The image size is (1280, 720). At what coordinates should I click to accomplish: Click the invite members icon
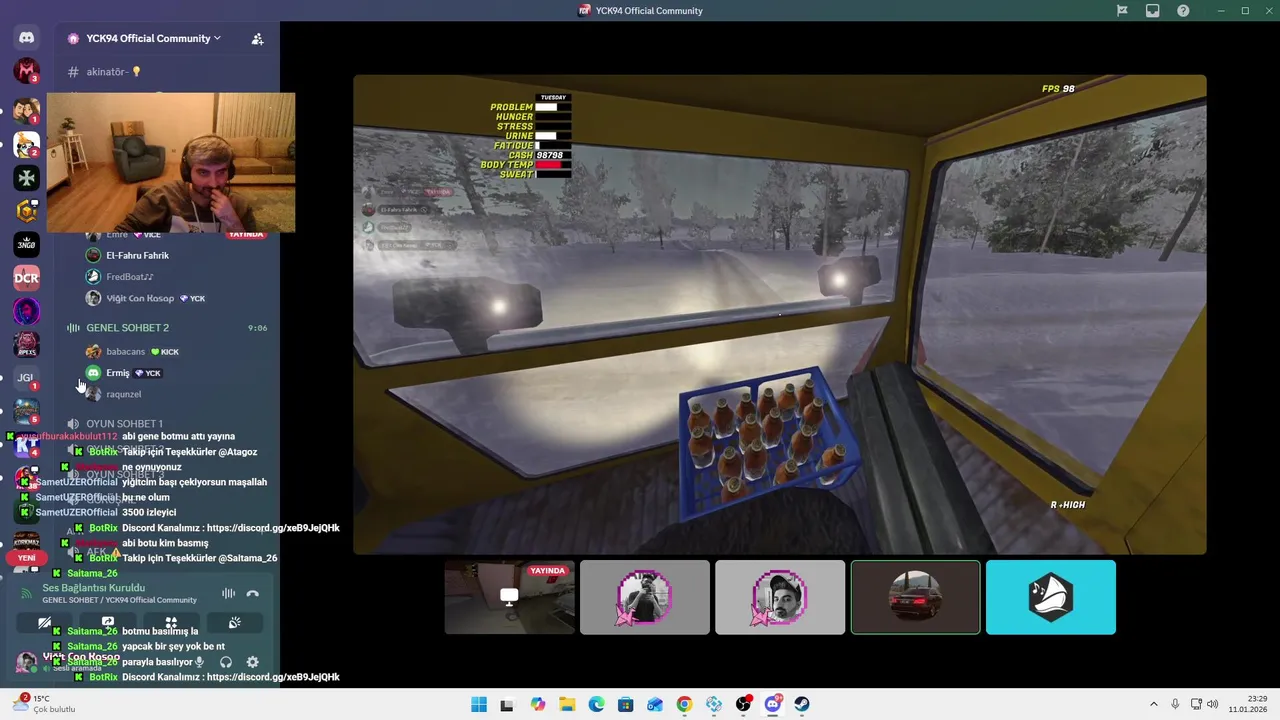coord(257,39)
